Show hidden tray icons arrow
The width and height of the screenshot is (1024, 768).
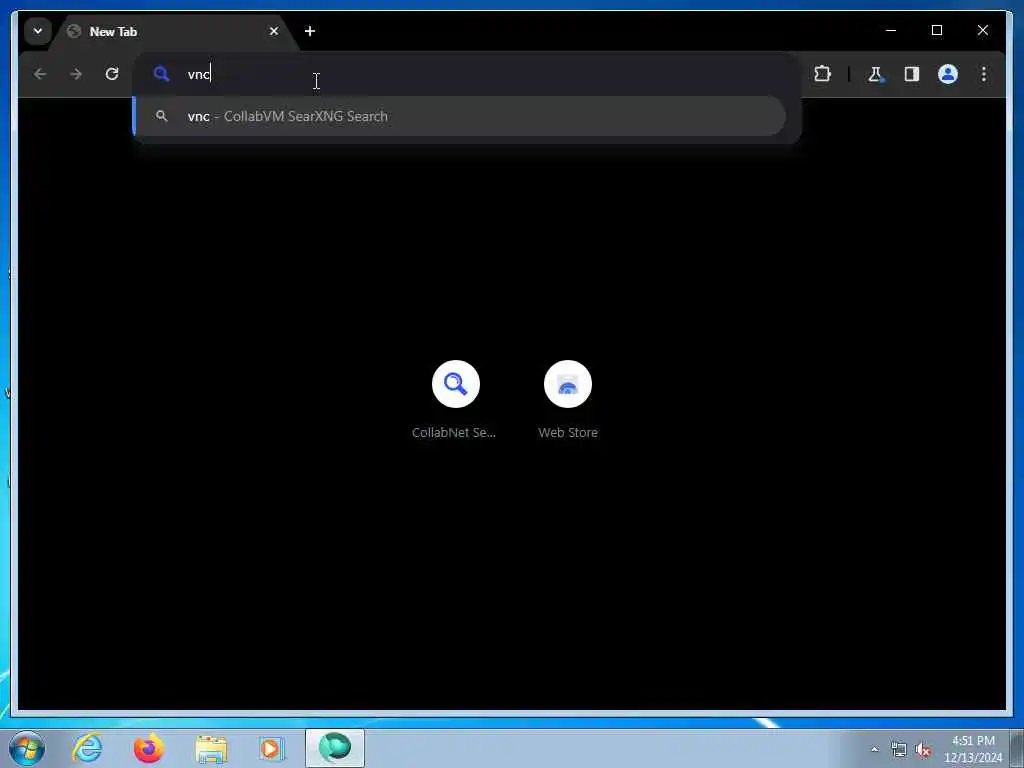pyautogui.click(x=874, y=749)
